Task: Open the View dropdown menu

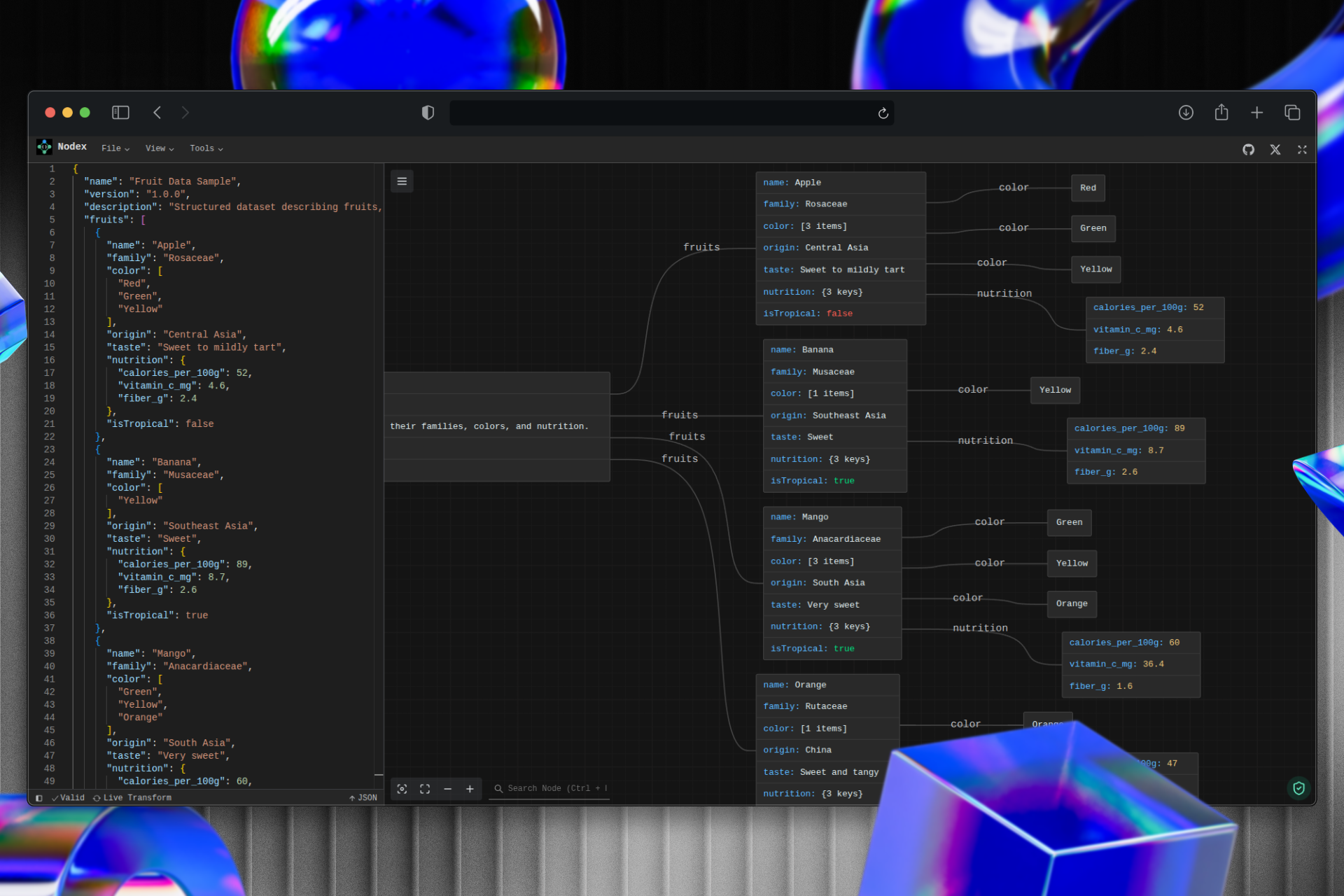Action: (160, 148)
